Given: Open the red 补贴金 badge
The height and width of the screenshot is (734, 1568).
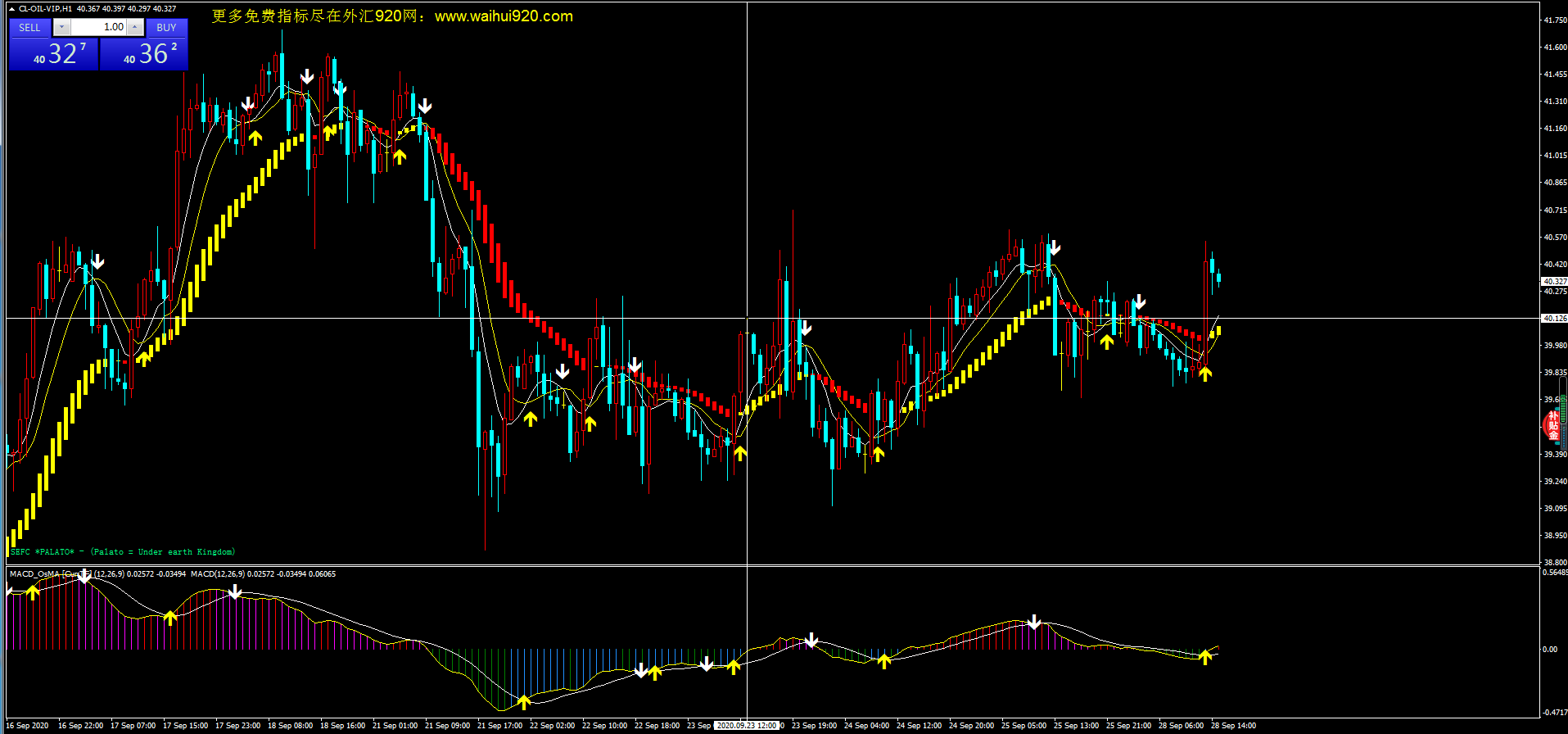Looking at the screenshot, I should (1552, 425).
